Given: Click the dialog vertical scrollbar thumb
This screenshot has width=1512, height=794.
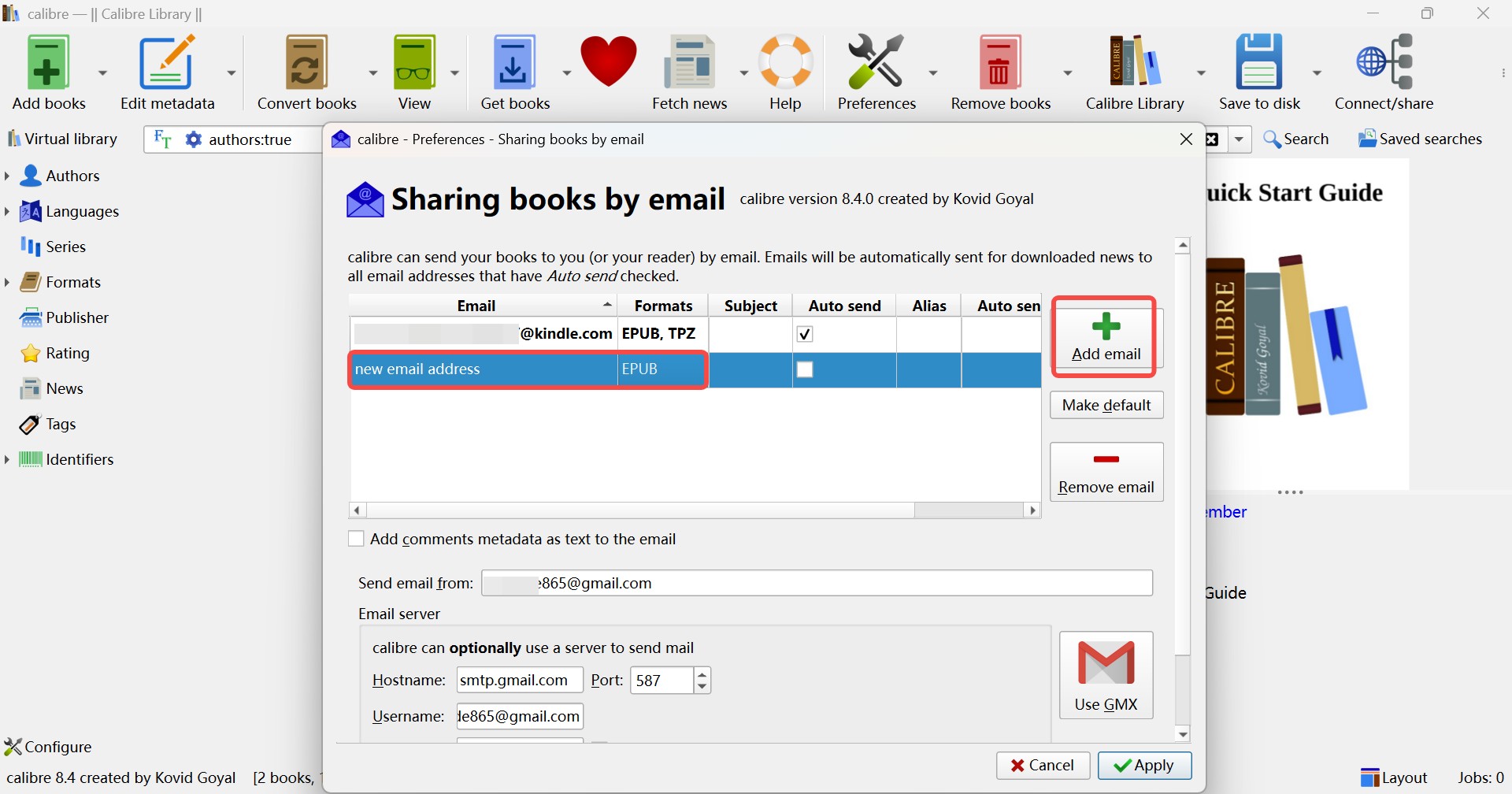Looking at the screenshot, I should (x=1184, y=453).
